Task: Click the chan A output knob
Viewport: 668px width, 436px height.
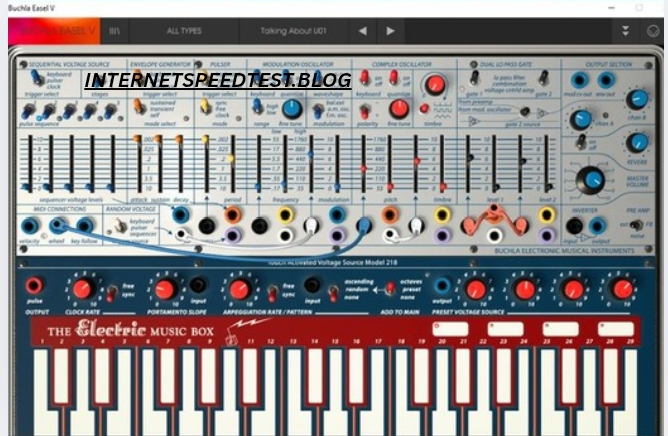Action: [581, 120]
